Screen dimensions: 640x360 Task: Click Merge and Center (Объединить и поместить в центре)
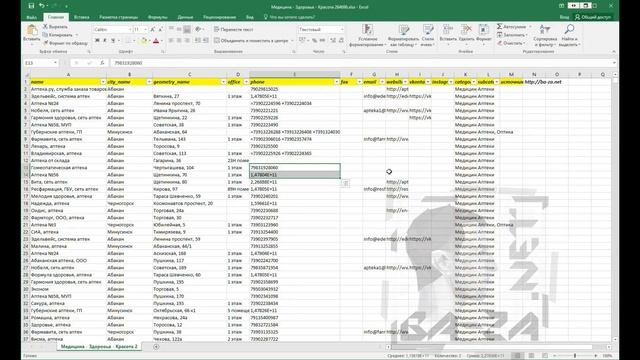pos(251,40)
